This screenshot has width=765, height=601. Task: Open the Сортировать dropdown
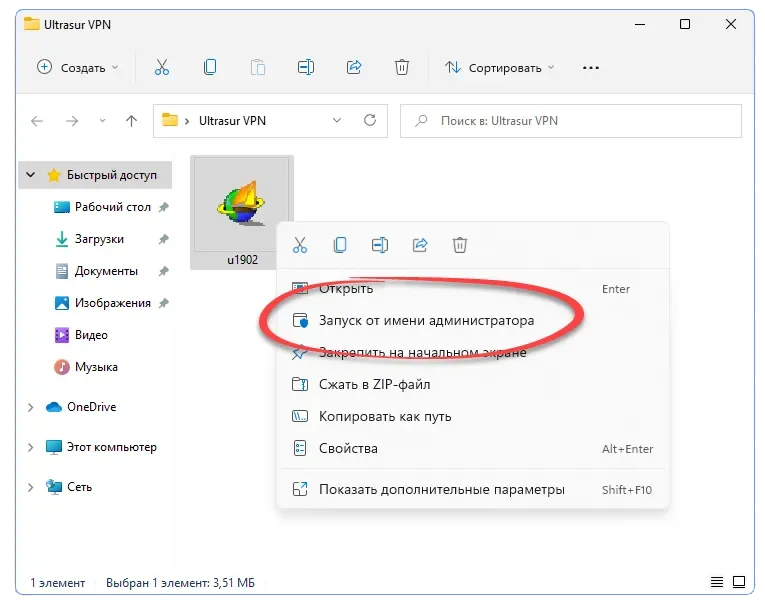click(500, 67)
